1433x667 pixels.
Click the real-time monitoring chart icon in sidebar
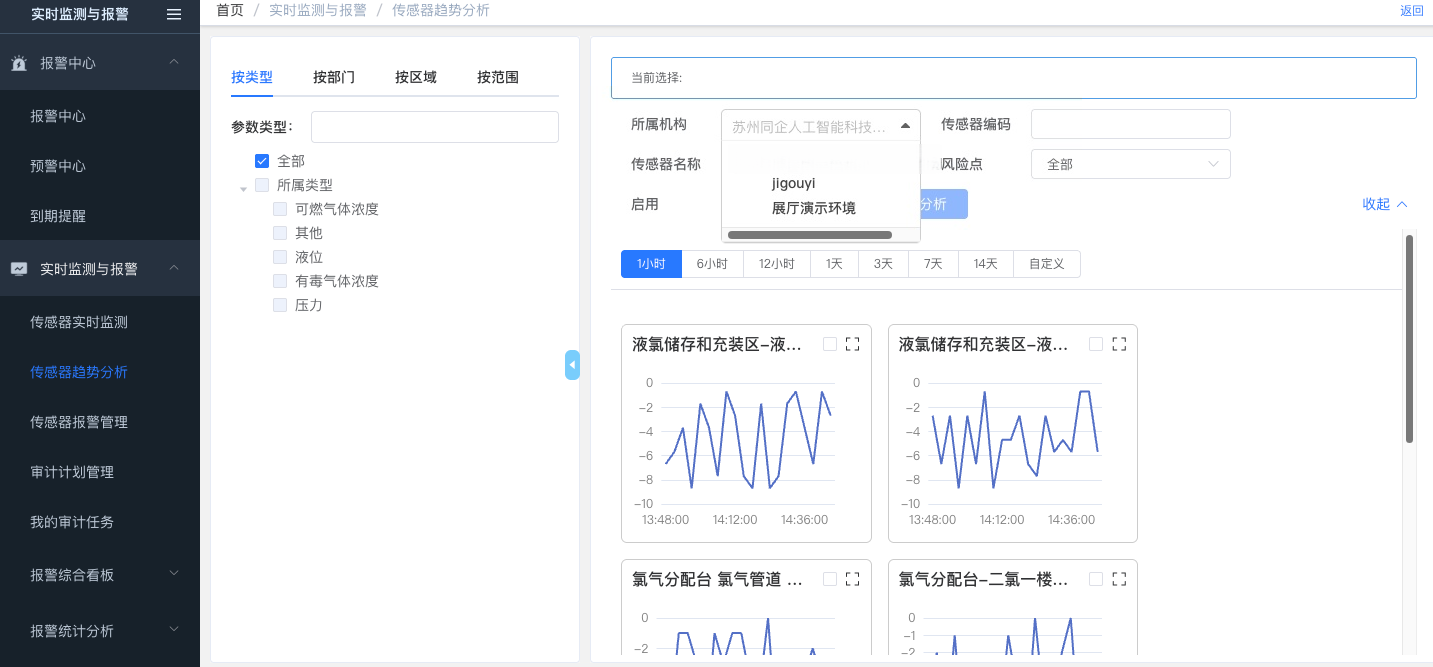(19, 269)
